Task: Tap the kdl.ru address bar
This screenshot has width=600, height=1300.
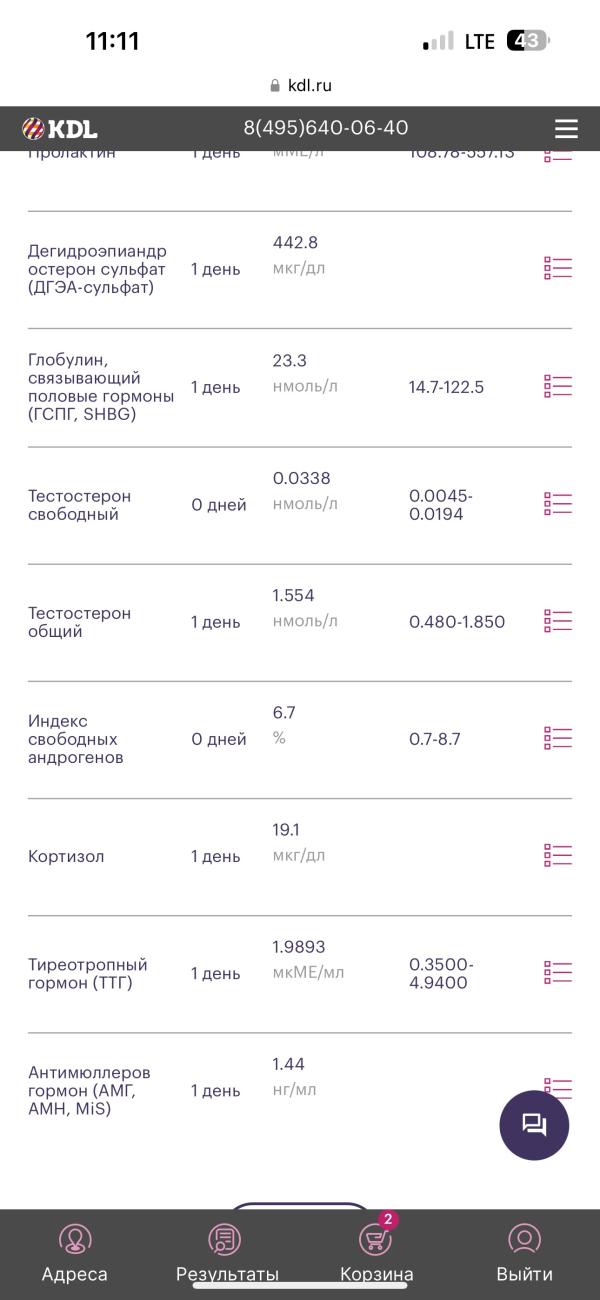Action: coord(300,86)
